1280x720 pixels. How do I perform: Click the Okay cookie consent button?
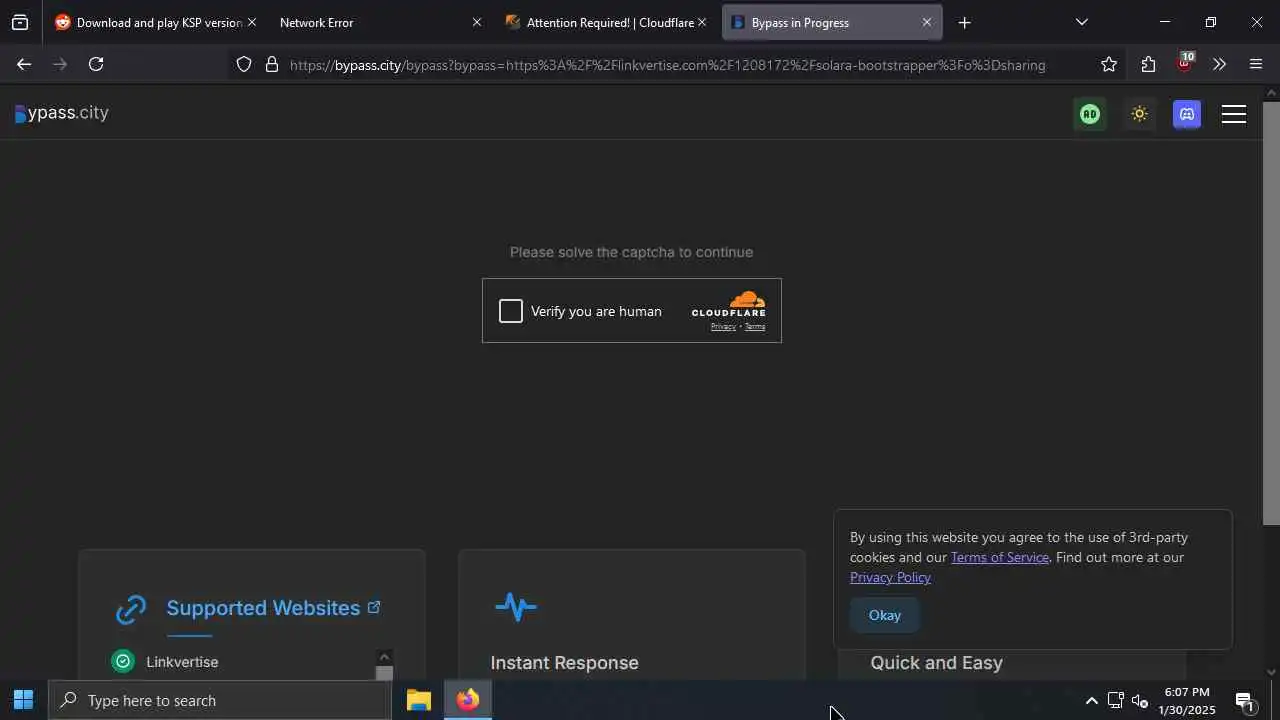885,615
